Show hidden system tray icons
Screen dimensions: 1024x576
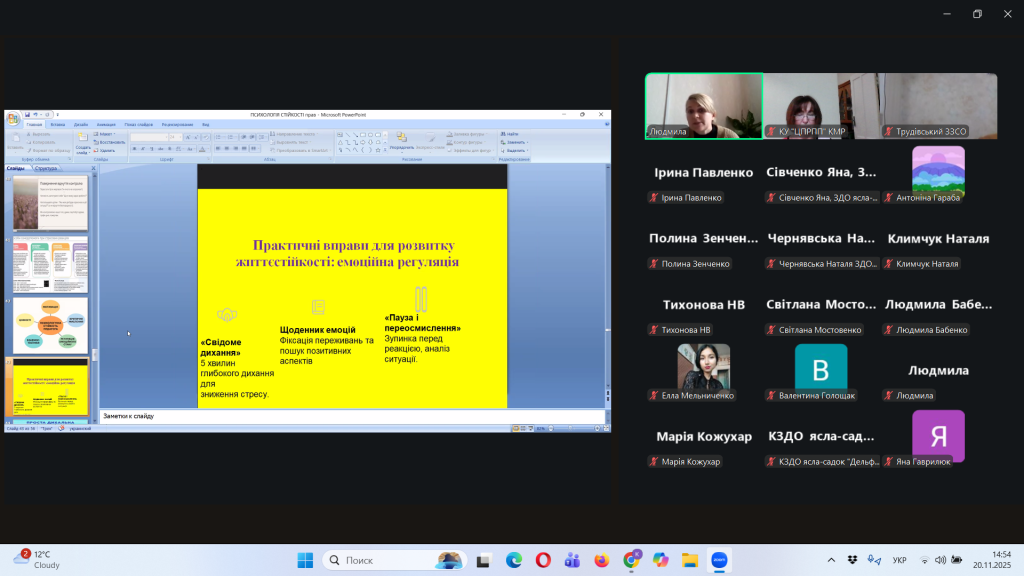(831, 560)
